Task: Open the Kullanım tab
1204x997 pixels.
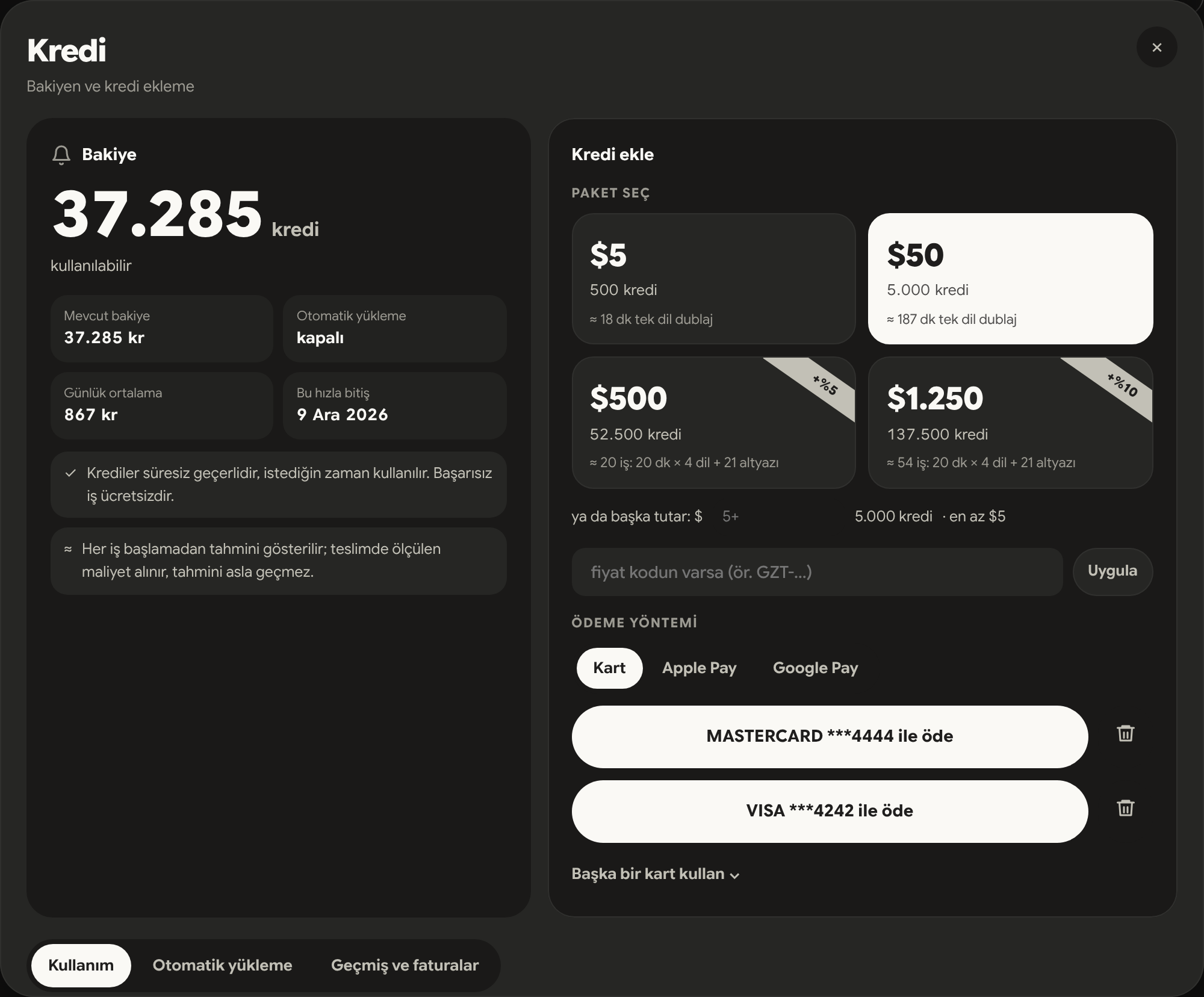Action: tap(81, 965)
